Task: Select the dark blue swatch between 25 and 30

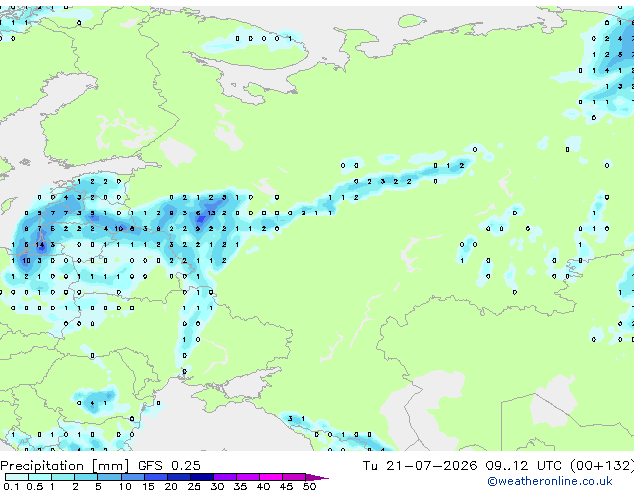Action: pos(201,477)
